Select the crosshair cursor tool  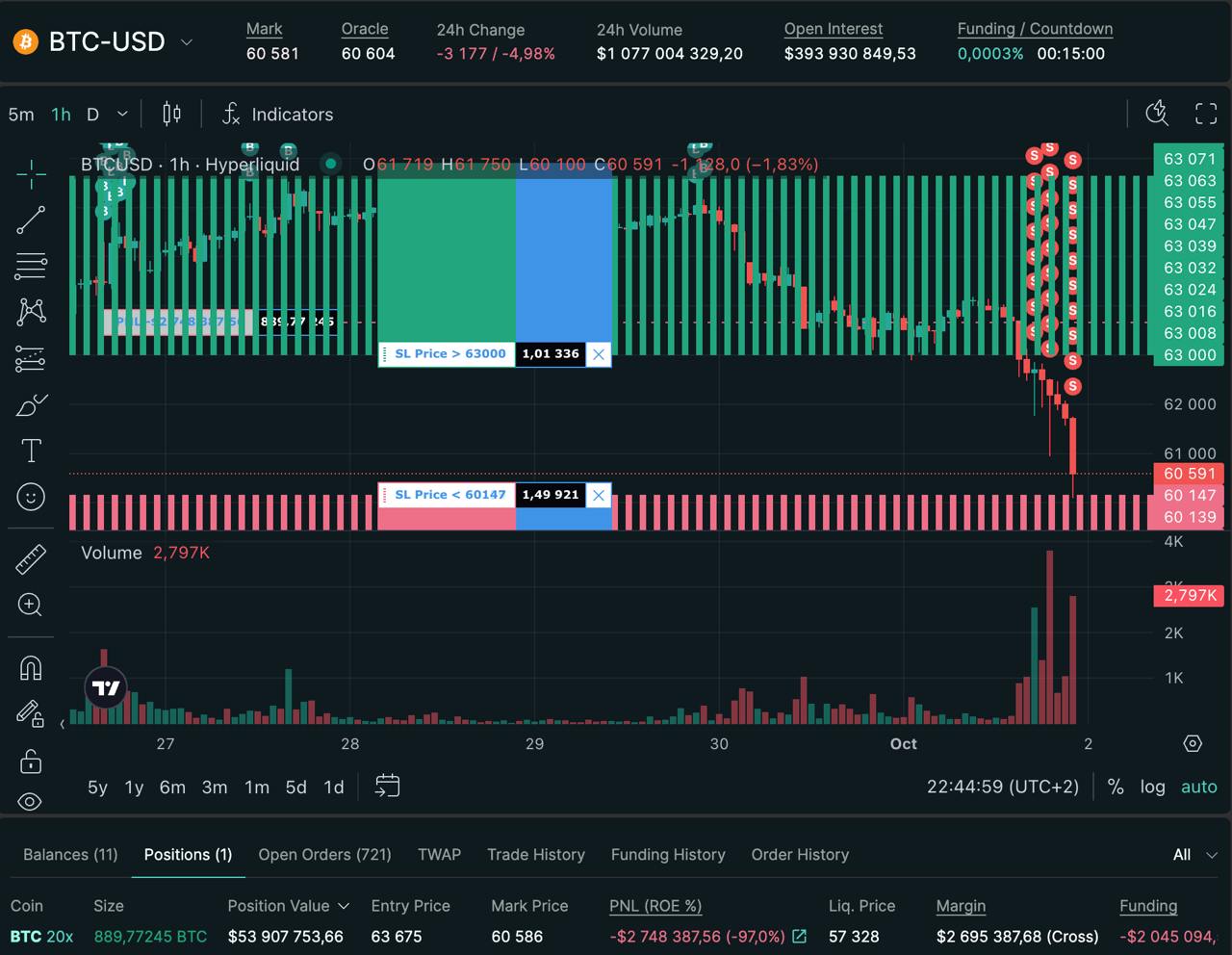coord(31,174)
